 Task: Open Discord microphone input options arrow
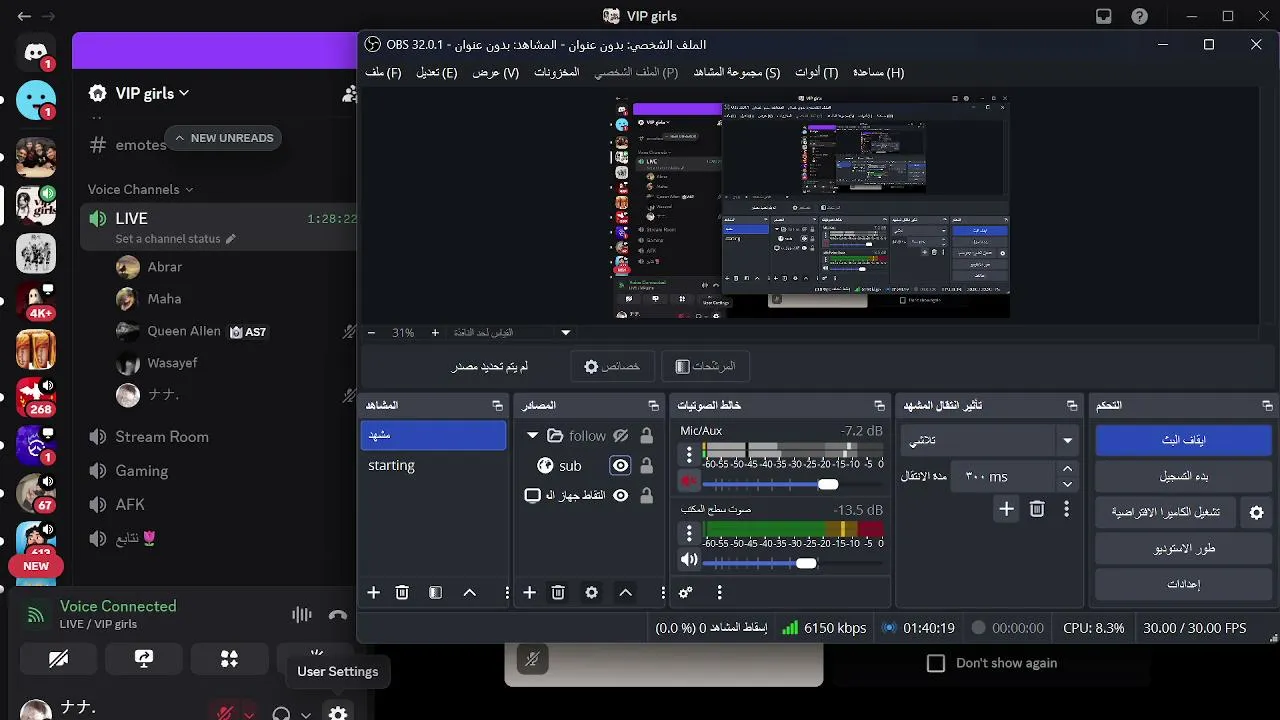(249, 714)
